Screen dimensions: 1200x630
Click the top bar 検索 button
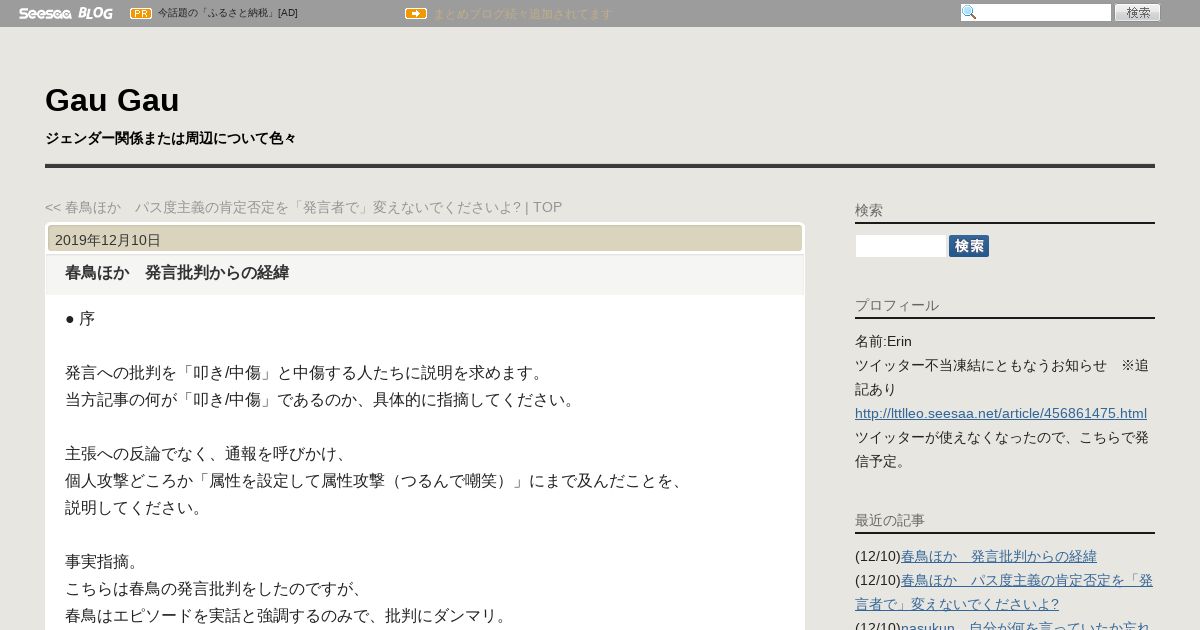pos(1137,13)
